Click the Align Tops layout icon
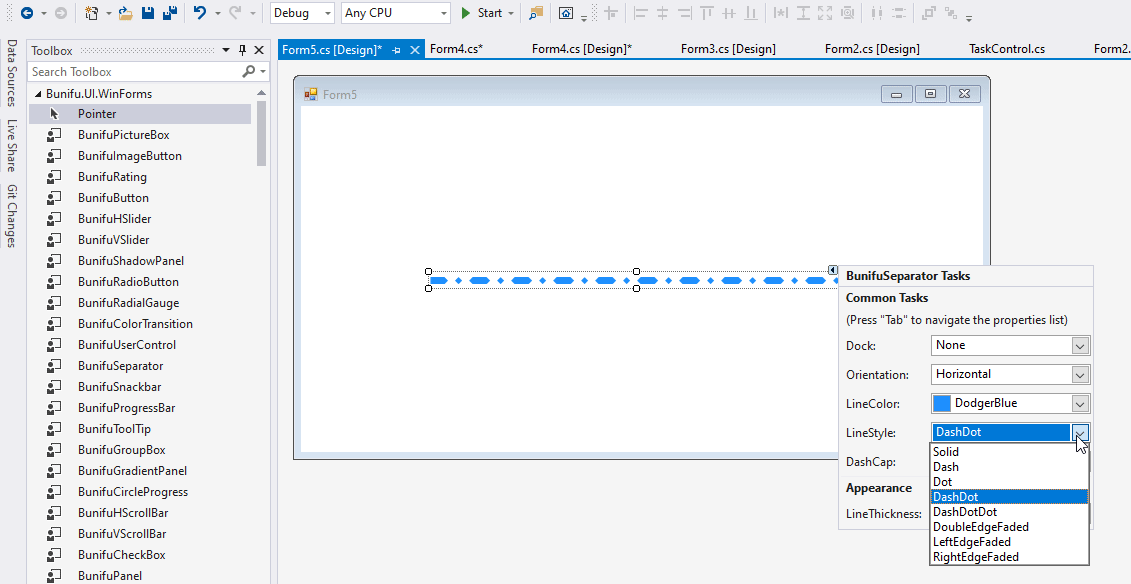The height and width of the screenshot is (584, 1131). click(707, 13)
